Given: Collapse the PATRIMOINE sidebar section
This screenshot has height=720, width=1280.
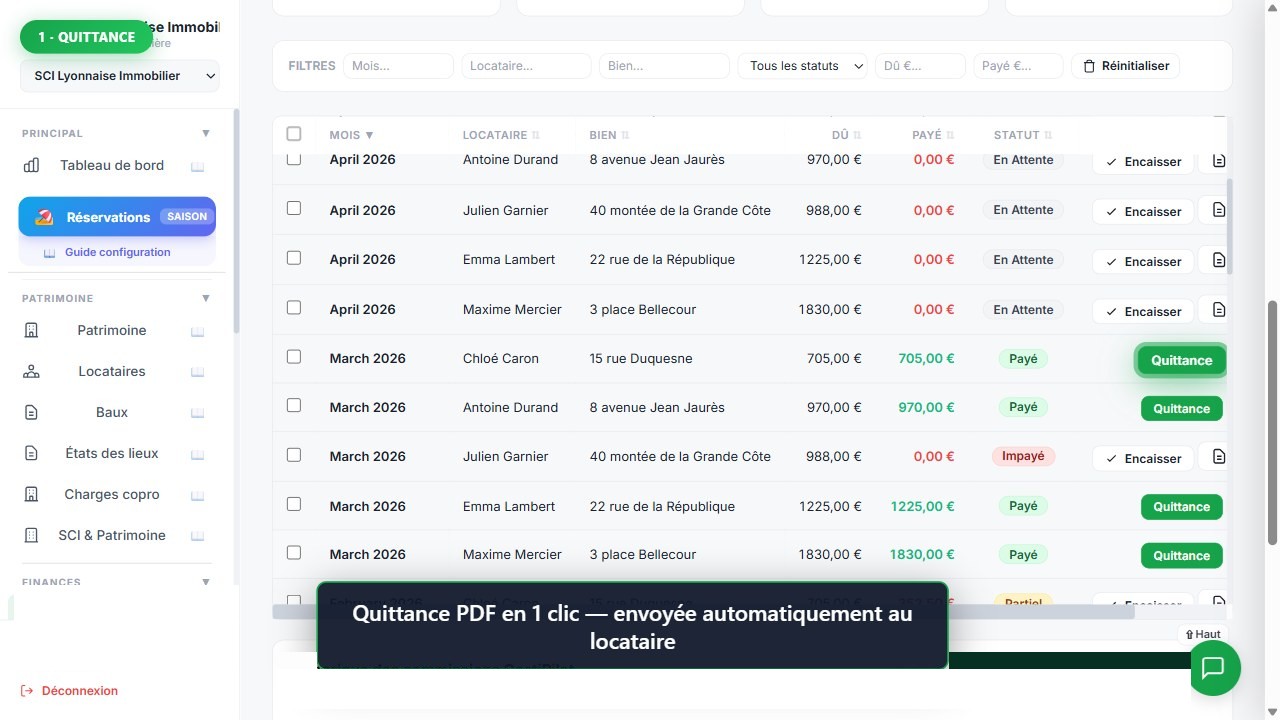Looking at the screenshot, I should pyautogui.click(x=206, y=298).
